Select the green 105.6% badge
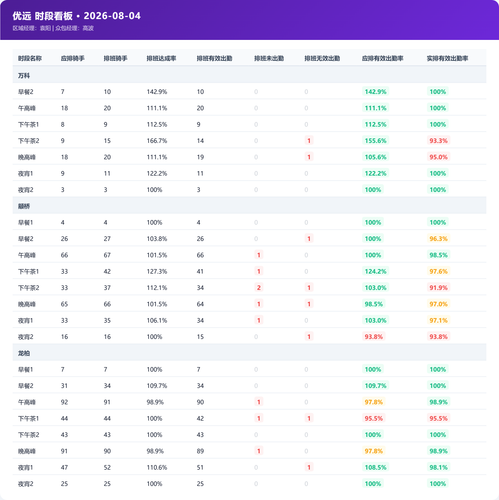The height and width of the screenshot is (500, 499). click(375, 157)
